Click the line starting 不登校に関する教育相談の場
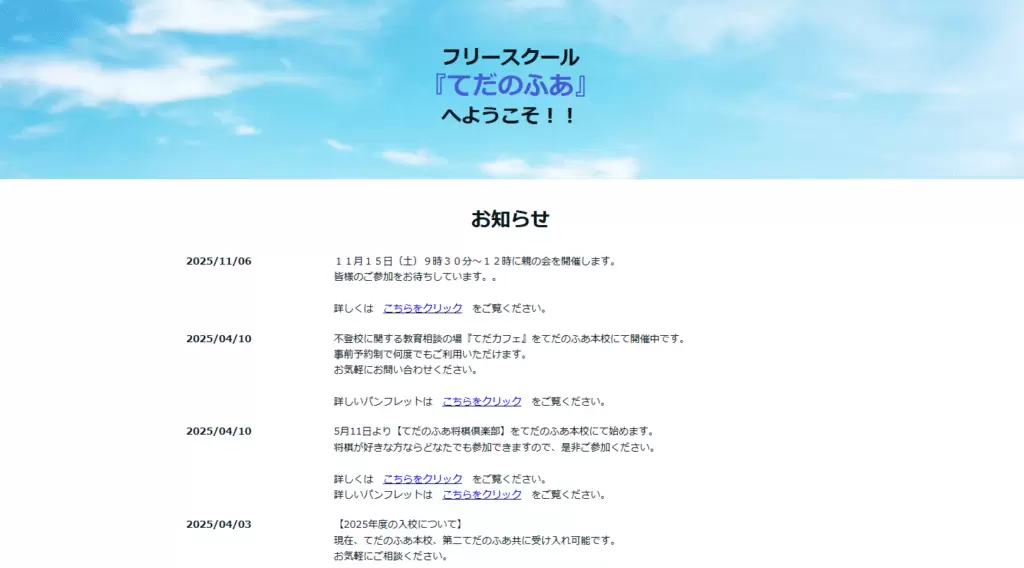 pyautogui.click(x=510, y=339)
